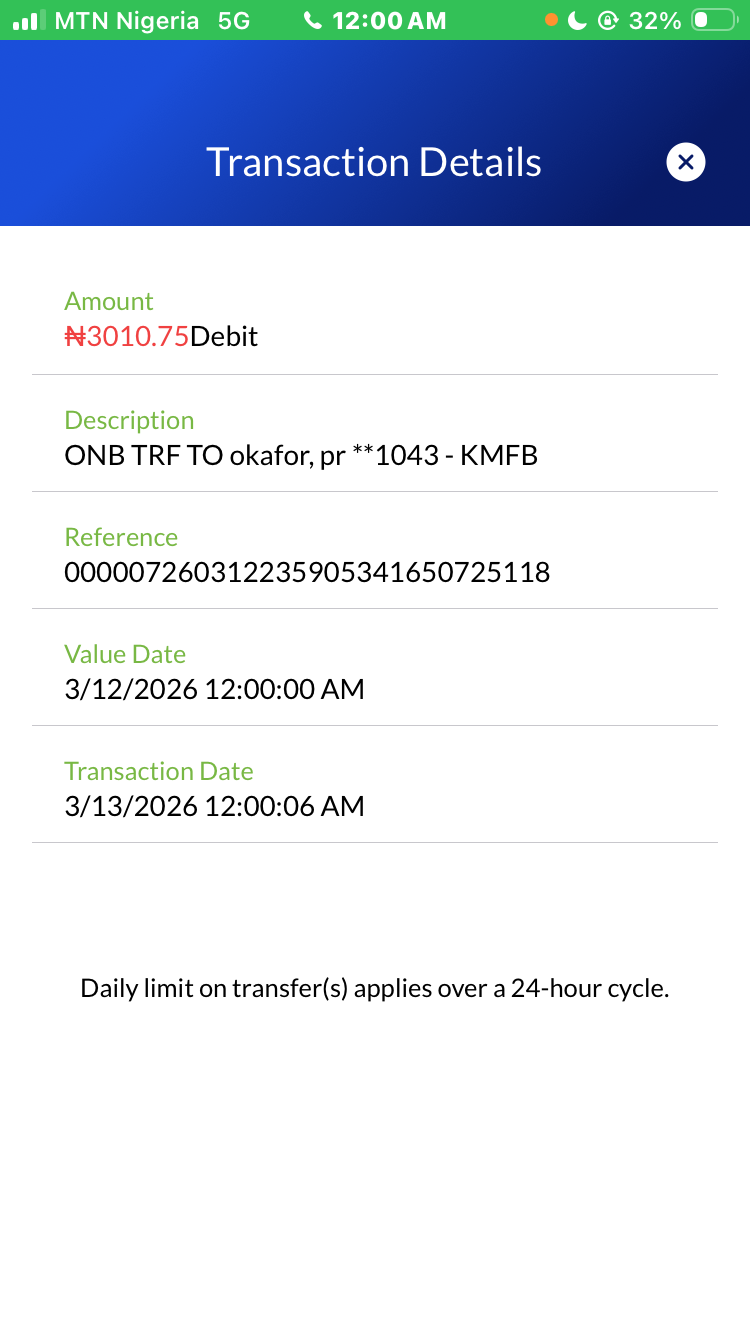
Task: Tap the 12:00 AM status bar clock
Action: 389,20
